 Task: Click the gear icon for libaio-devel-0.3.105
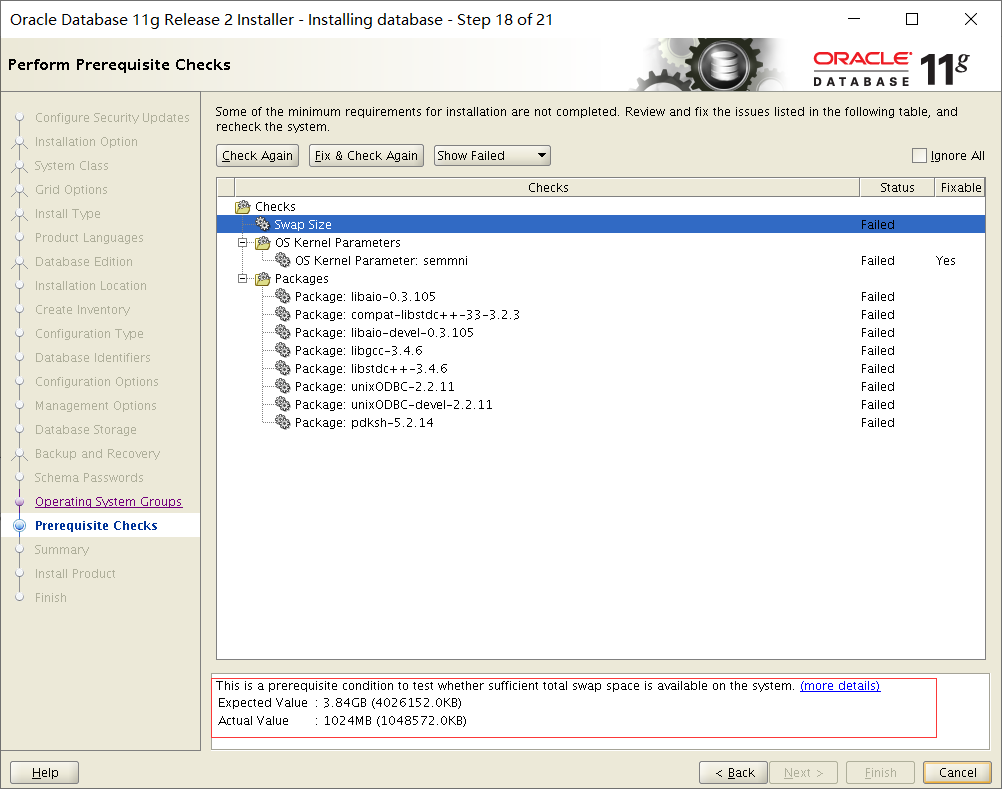282,332
